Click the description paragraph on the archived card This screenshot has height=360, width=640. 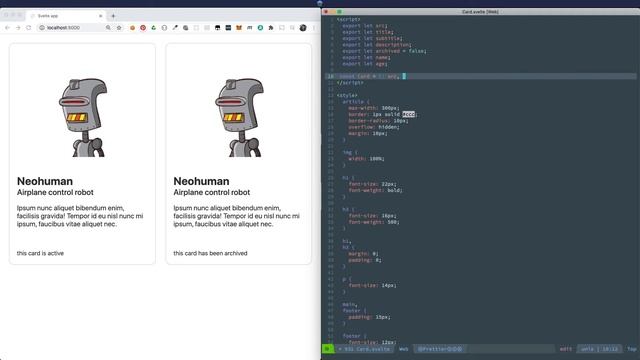pos(236,216)
